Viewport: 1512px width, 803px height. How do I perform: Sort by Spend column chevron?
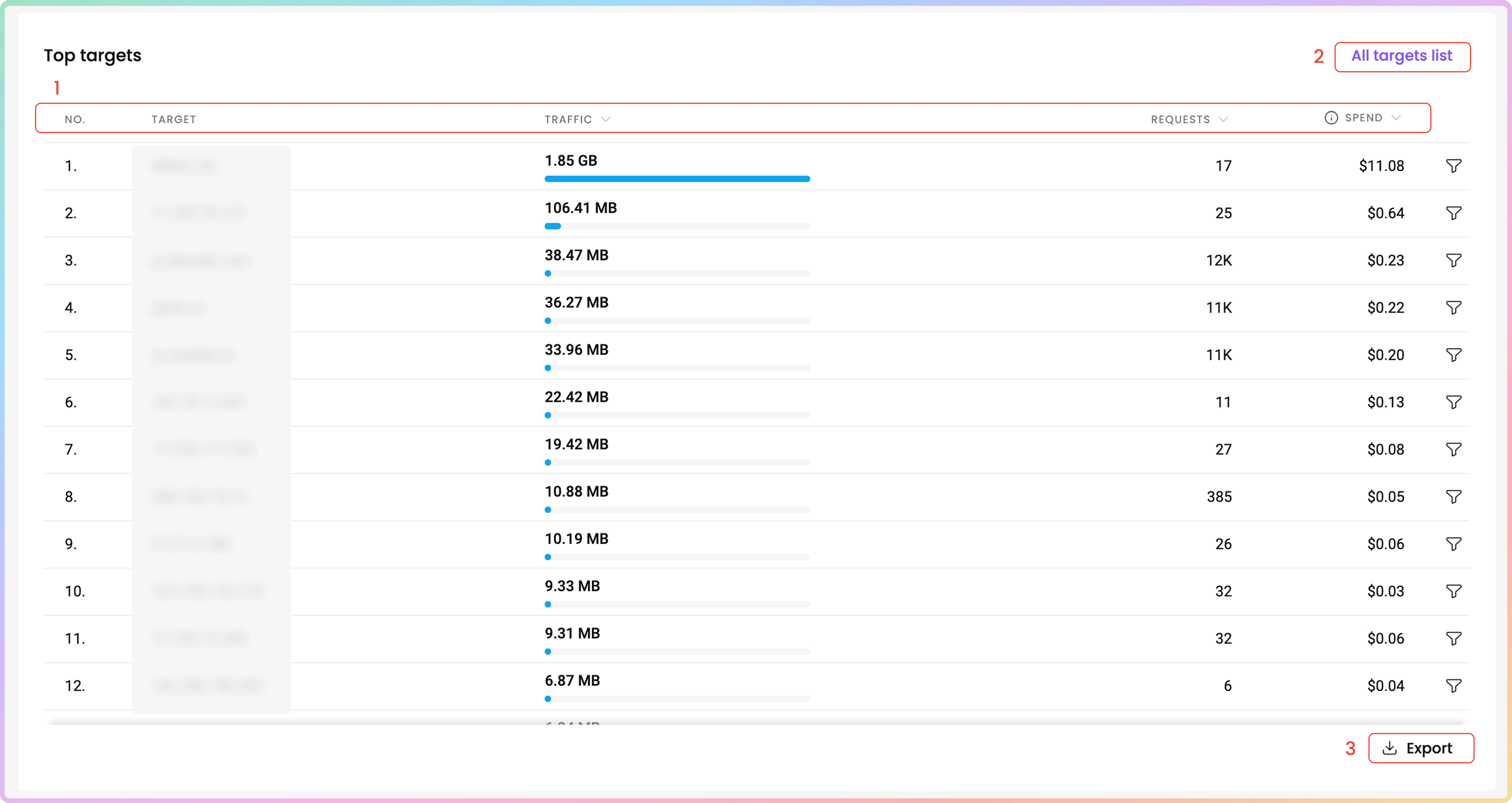click(x=1396, y=118)
